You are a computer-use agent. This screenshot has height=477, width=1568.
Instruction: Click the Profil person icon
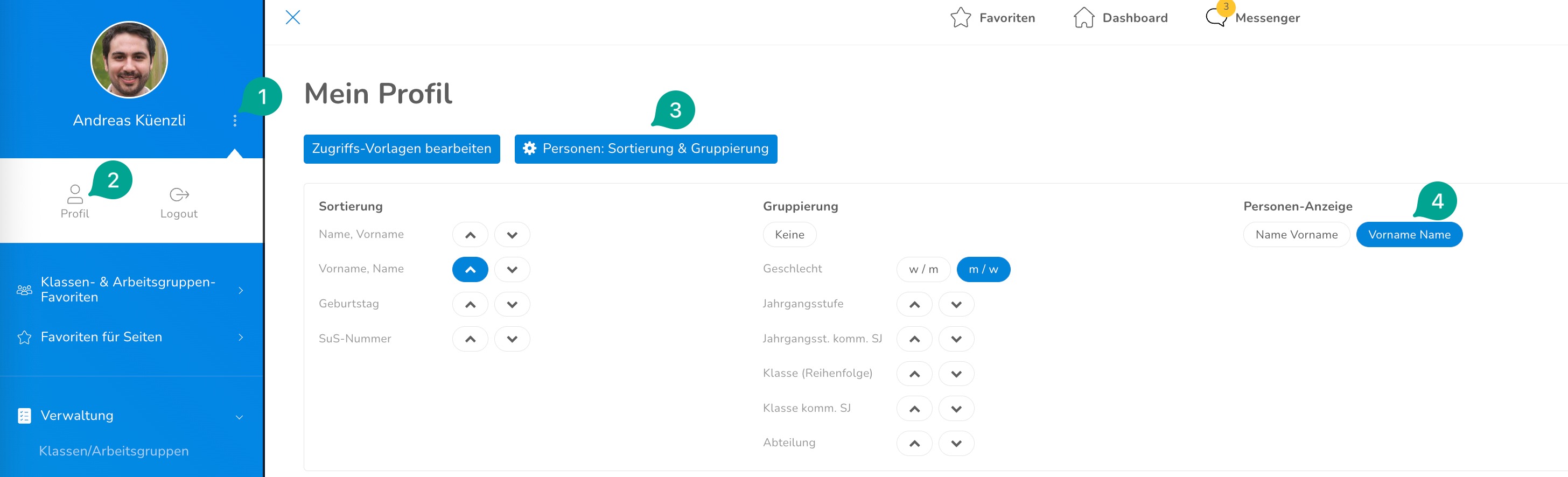click(x=75, y=194)
